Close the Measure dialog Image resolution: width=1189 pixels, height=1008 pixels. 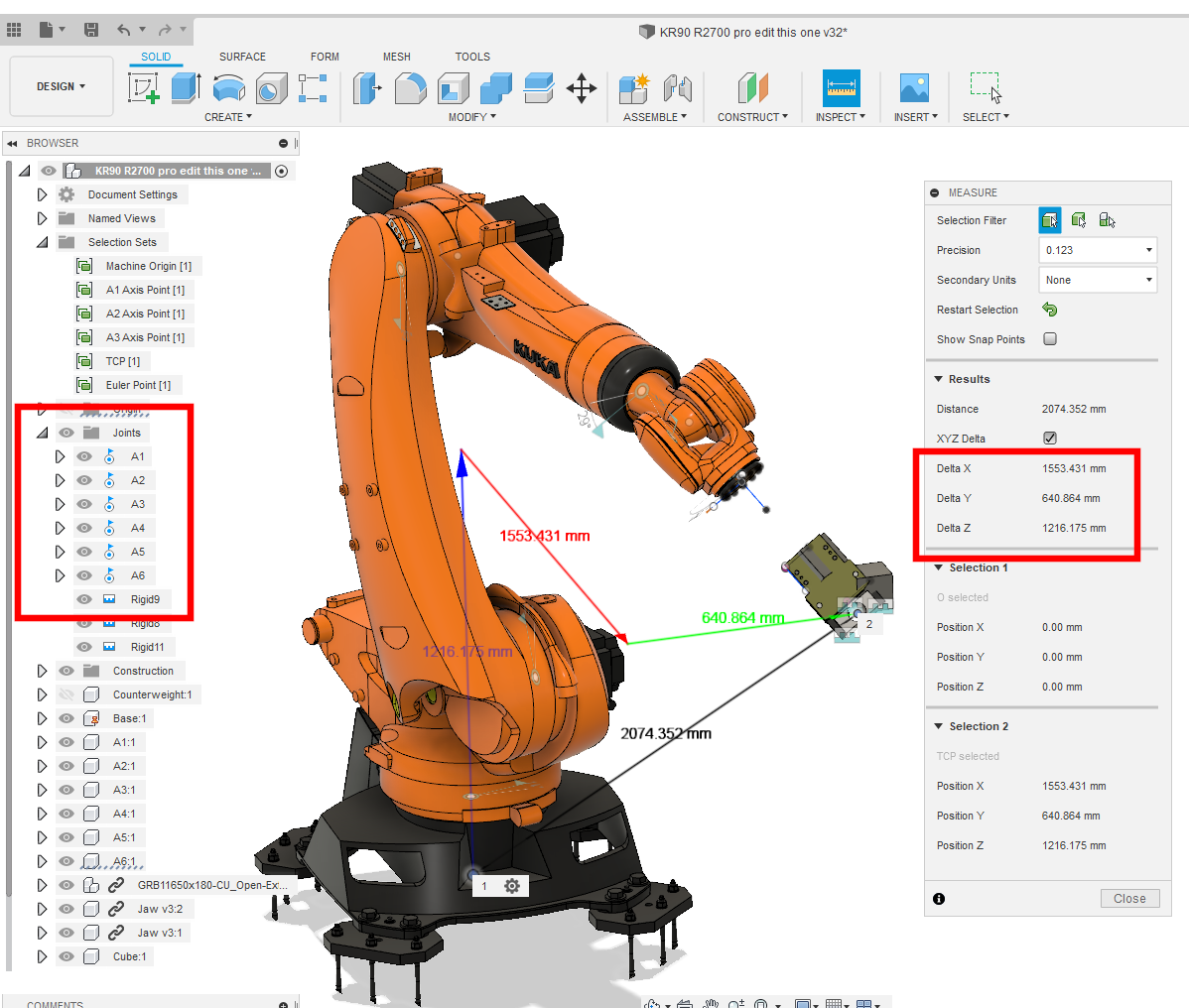pos(1129,898)
